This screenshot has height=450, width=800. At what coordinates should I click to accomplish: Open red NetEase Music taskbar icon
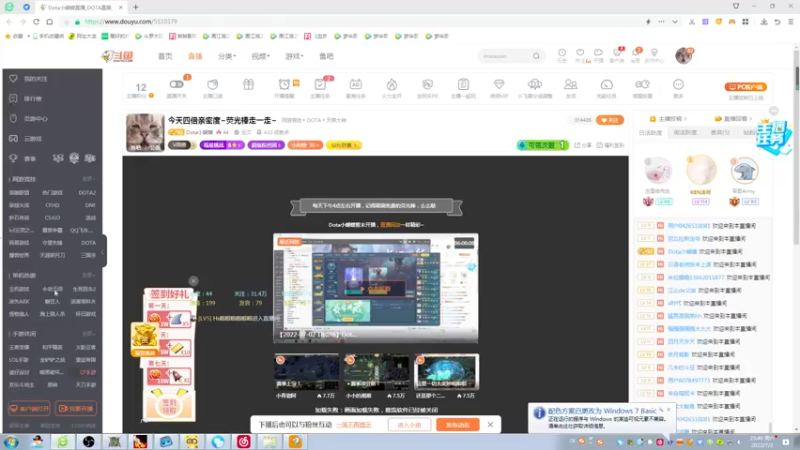pyautogui.click(x=243, y=442)
